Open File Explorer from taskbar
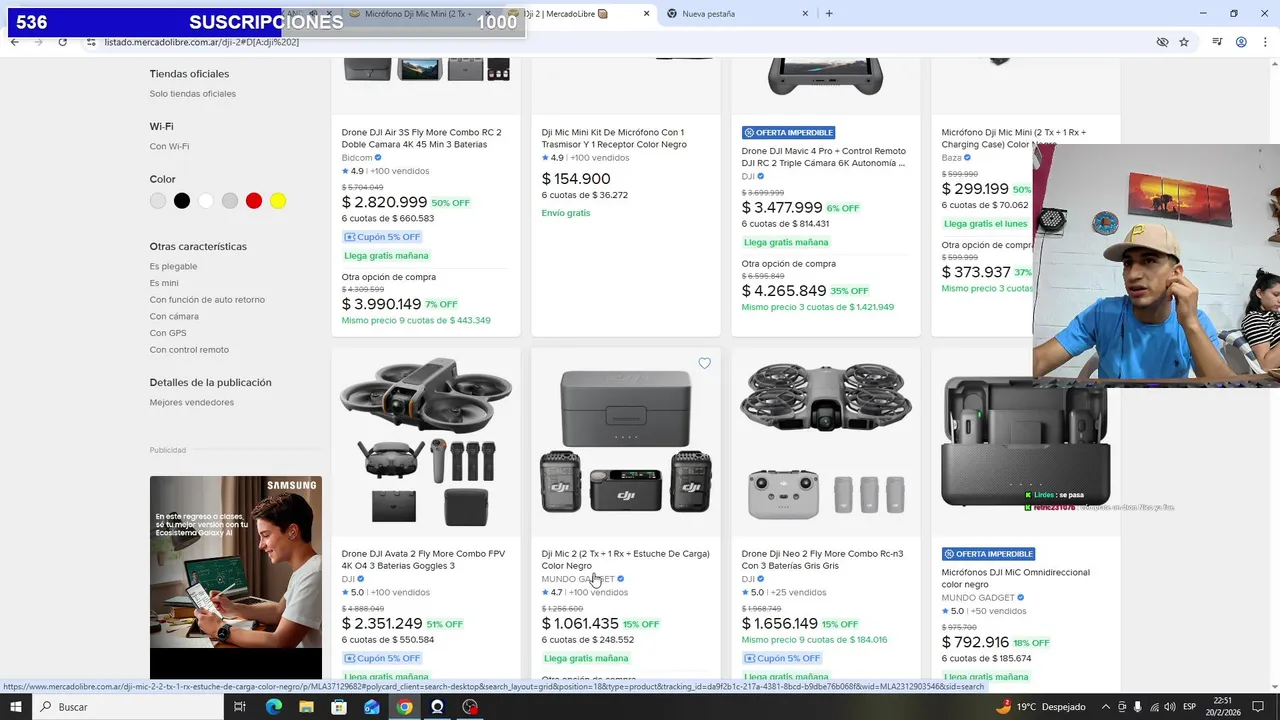The width and height of the screenshot is (1280, 720). [306, 707]
